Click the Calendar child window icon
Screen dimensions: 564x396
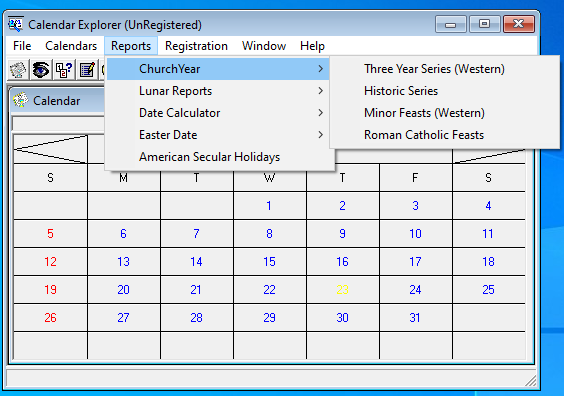[x=21, y=100]
